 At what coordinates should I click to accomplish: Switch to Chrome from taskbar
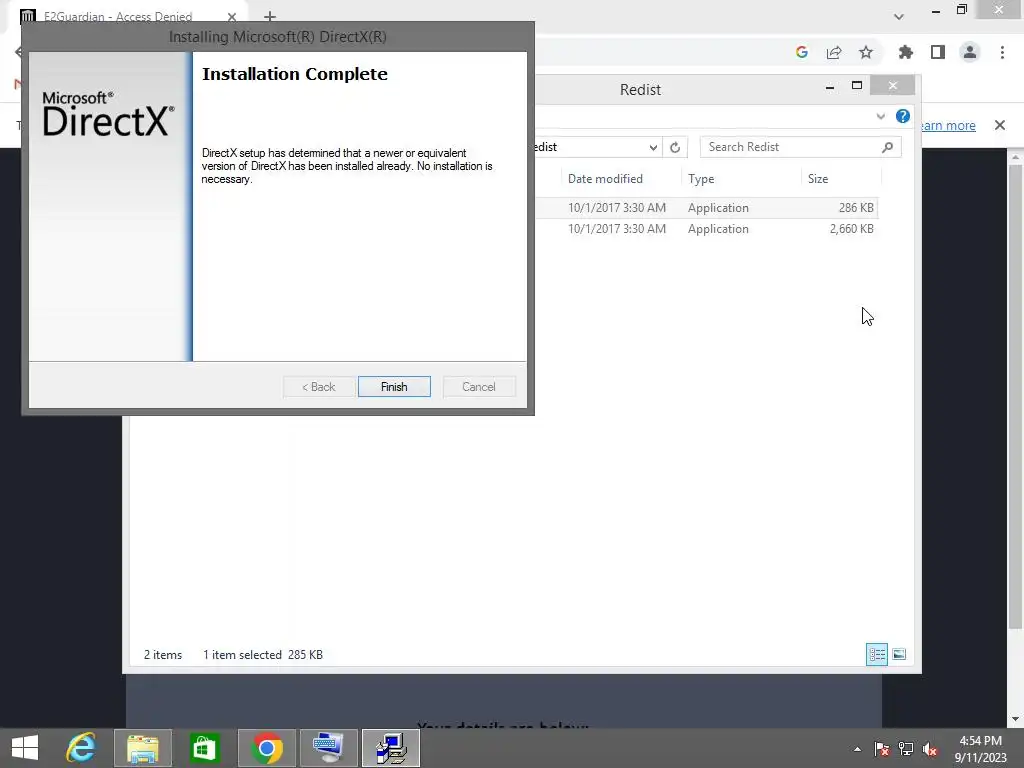click(x=266, y=748)
